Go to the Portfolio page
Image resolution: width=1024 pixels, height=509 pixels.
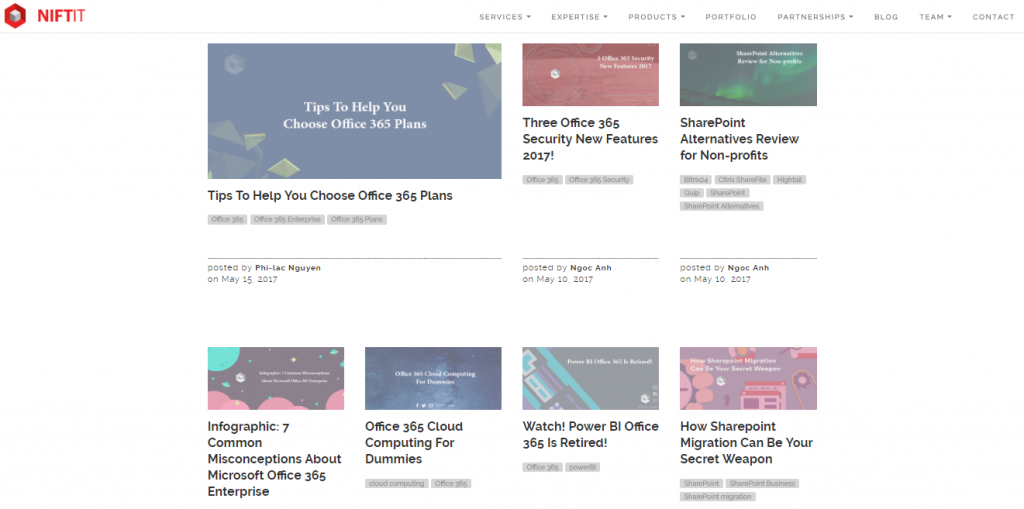click(731, 17)
